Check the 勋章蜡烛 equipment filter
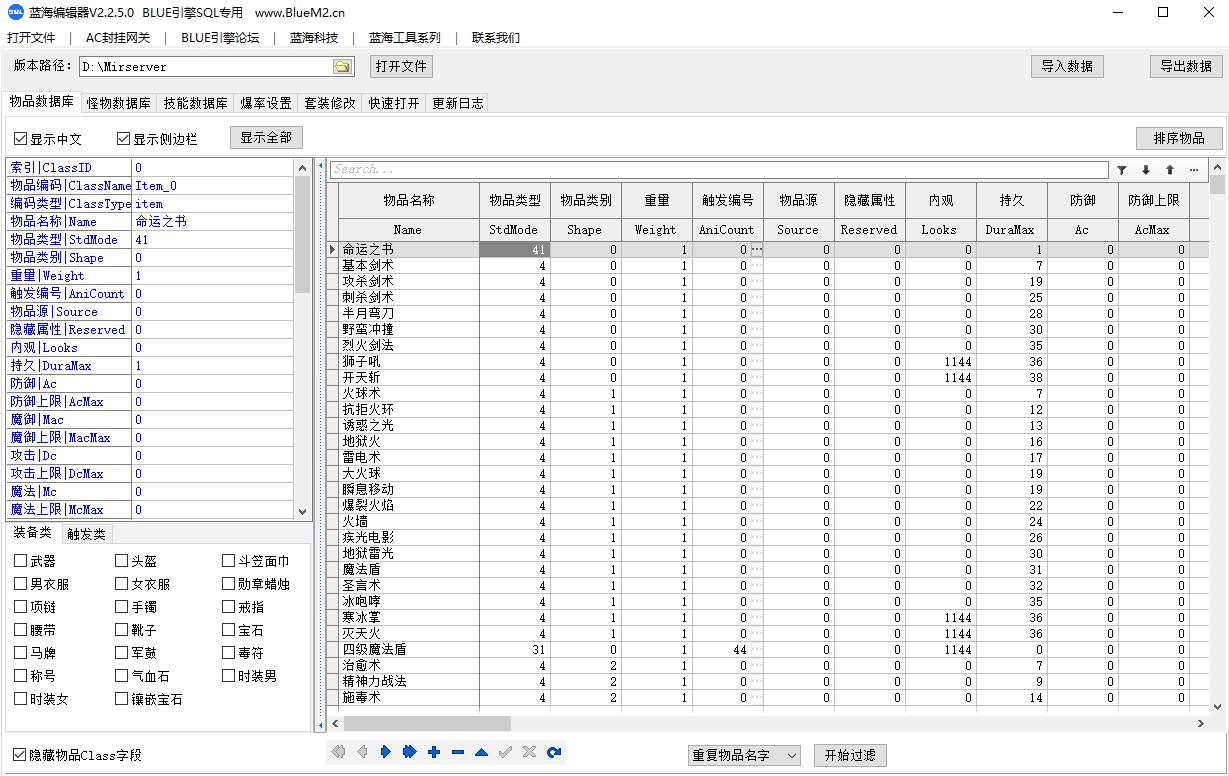This screenshot has height=776, width=1229. (228, 584)
